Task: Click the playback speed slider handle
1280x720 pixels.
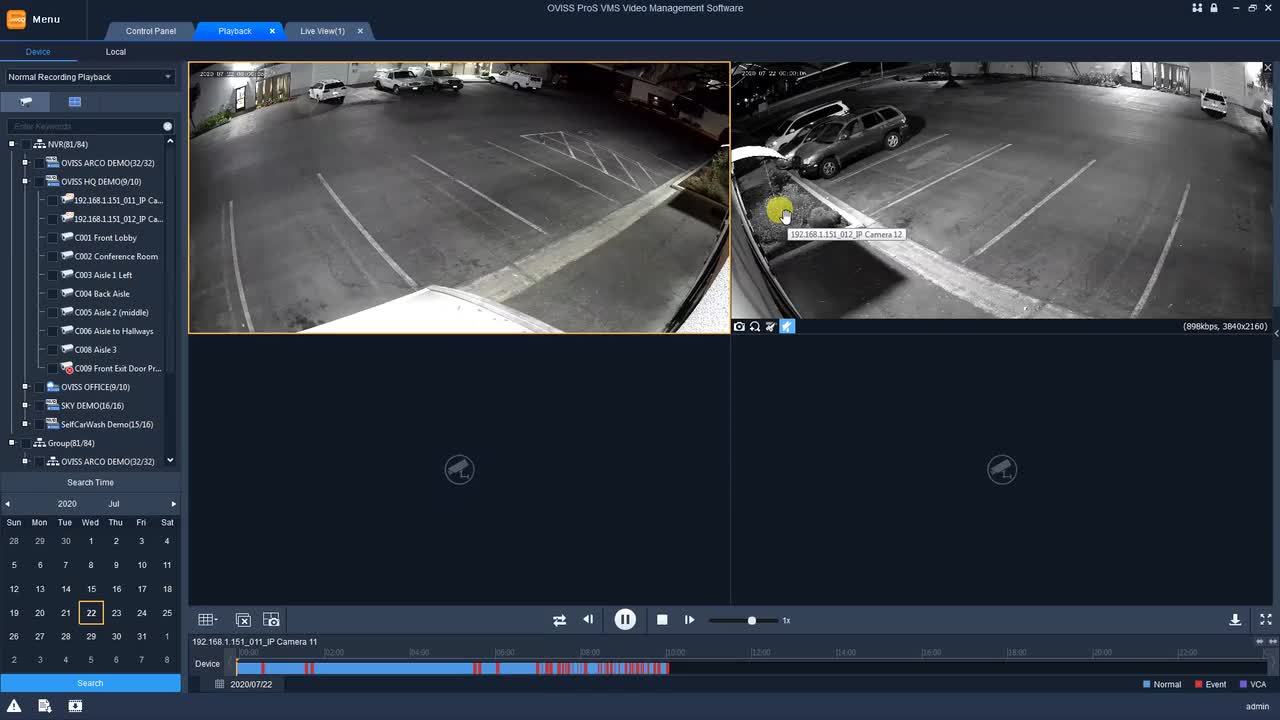Action: (752, 620)
